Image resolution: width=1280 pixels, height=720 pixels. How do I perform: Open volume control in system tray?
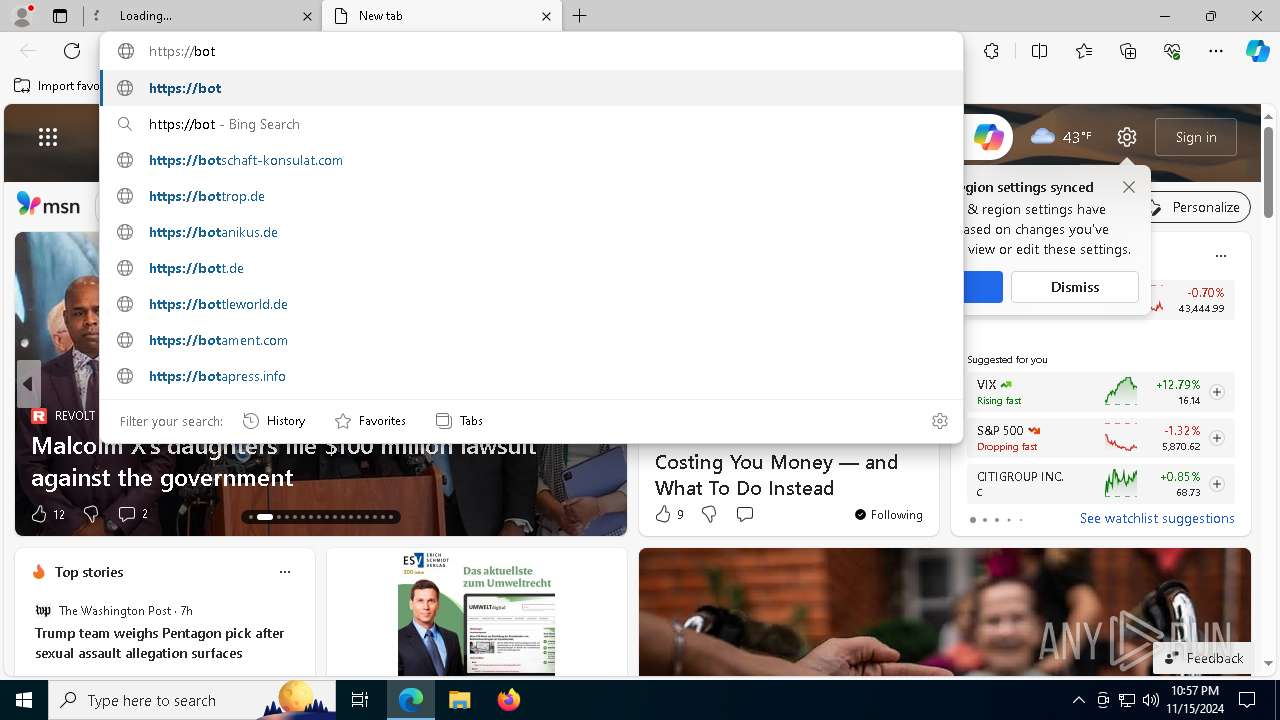1151,700
